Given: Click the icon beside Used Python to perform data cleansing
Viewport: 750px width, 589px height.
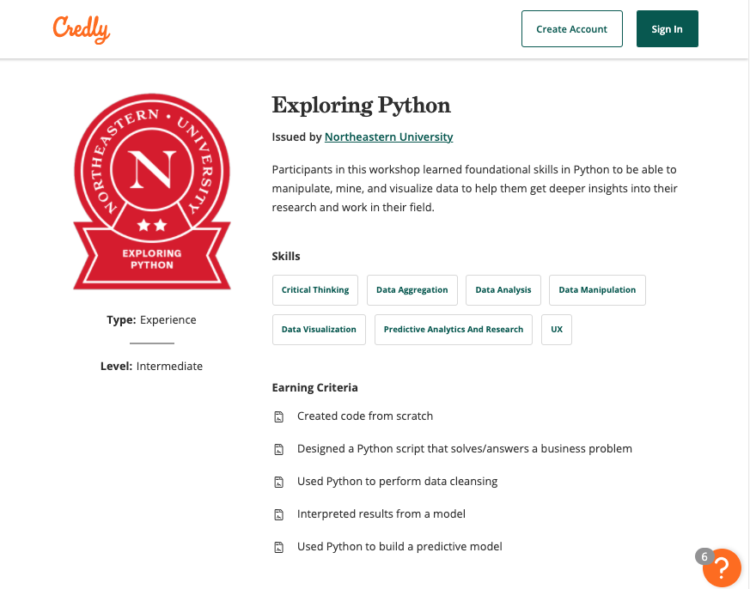Looking at the screenshot, I should pos(279,482).
